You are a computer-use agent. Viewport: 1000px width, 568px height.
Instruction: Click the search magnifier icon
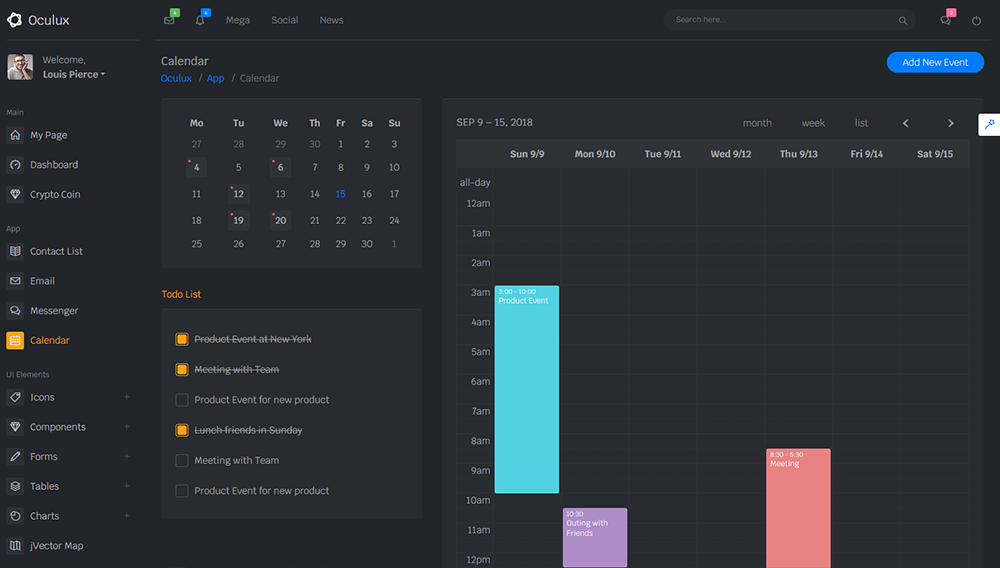903,20
